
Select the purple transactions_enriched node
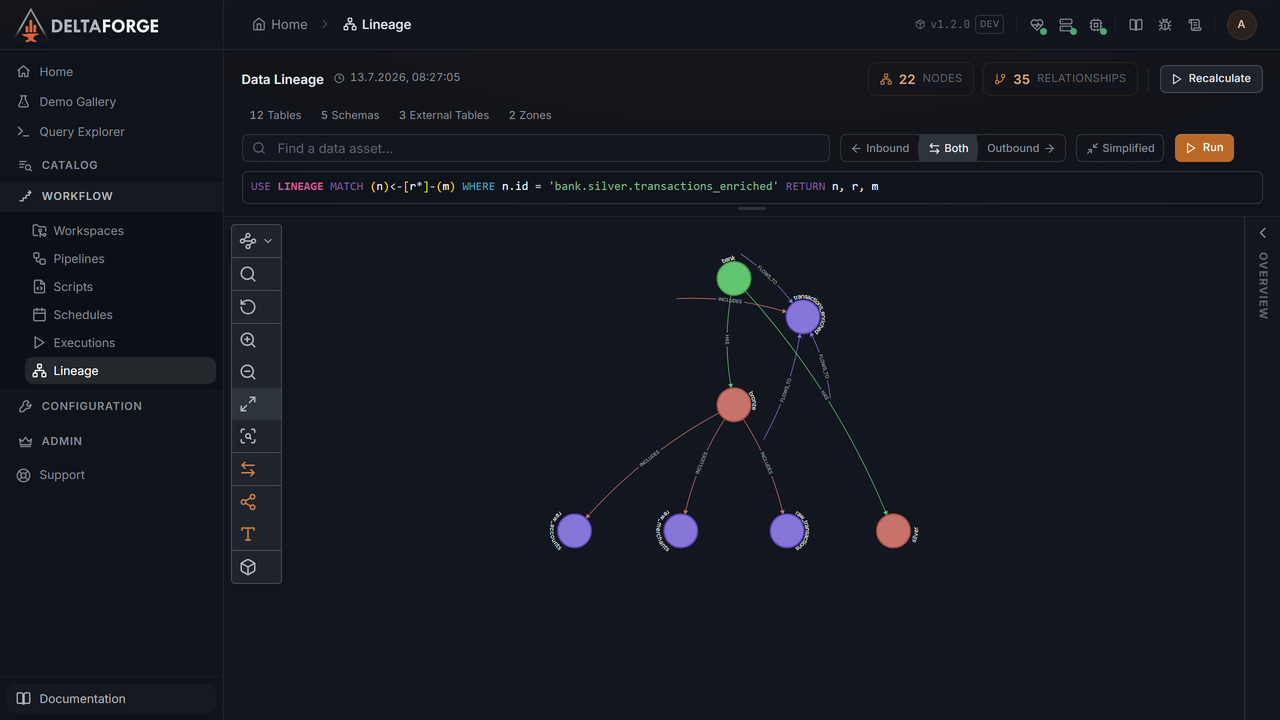coord(803,317)
